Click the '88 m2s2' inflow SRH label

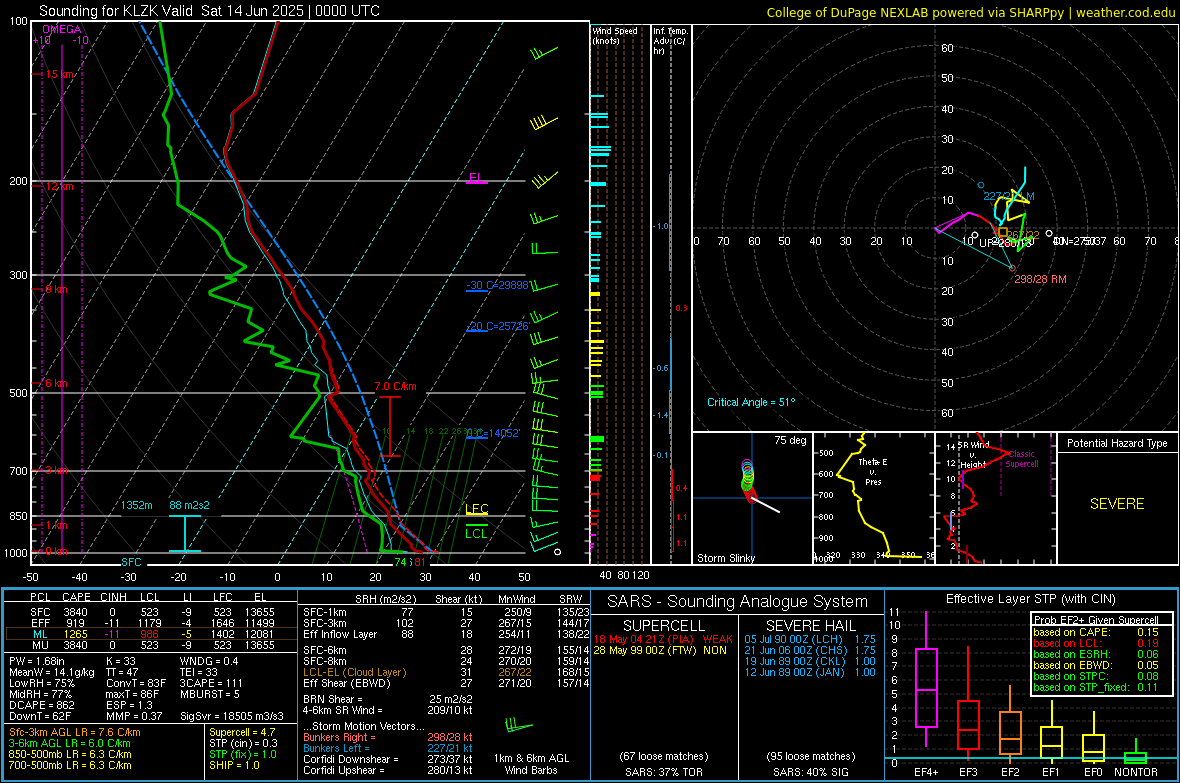pos(190,505)
